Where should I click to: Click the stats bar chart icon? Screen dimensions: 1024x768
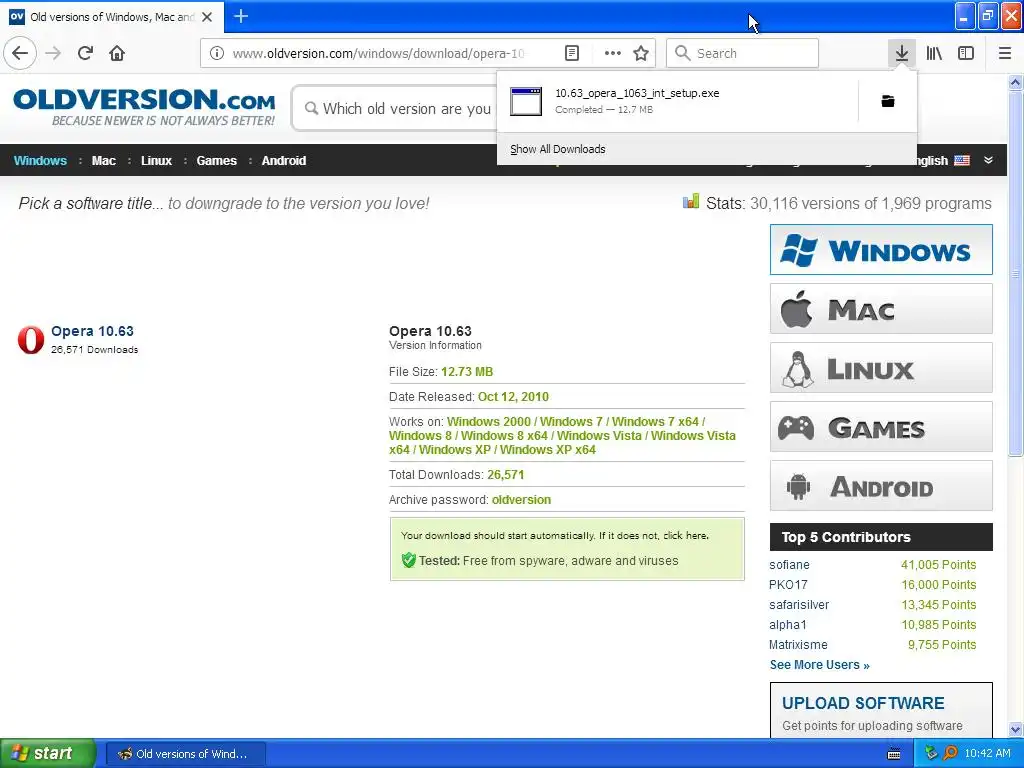[x=691, y=200]
